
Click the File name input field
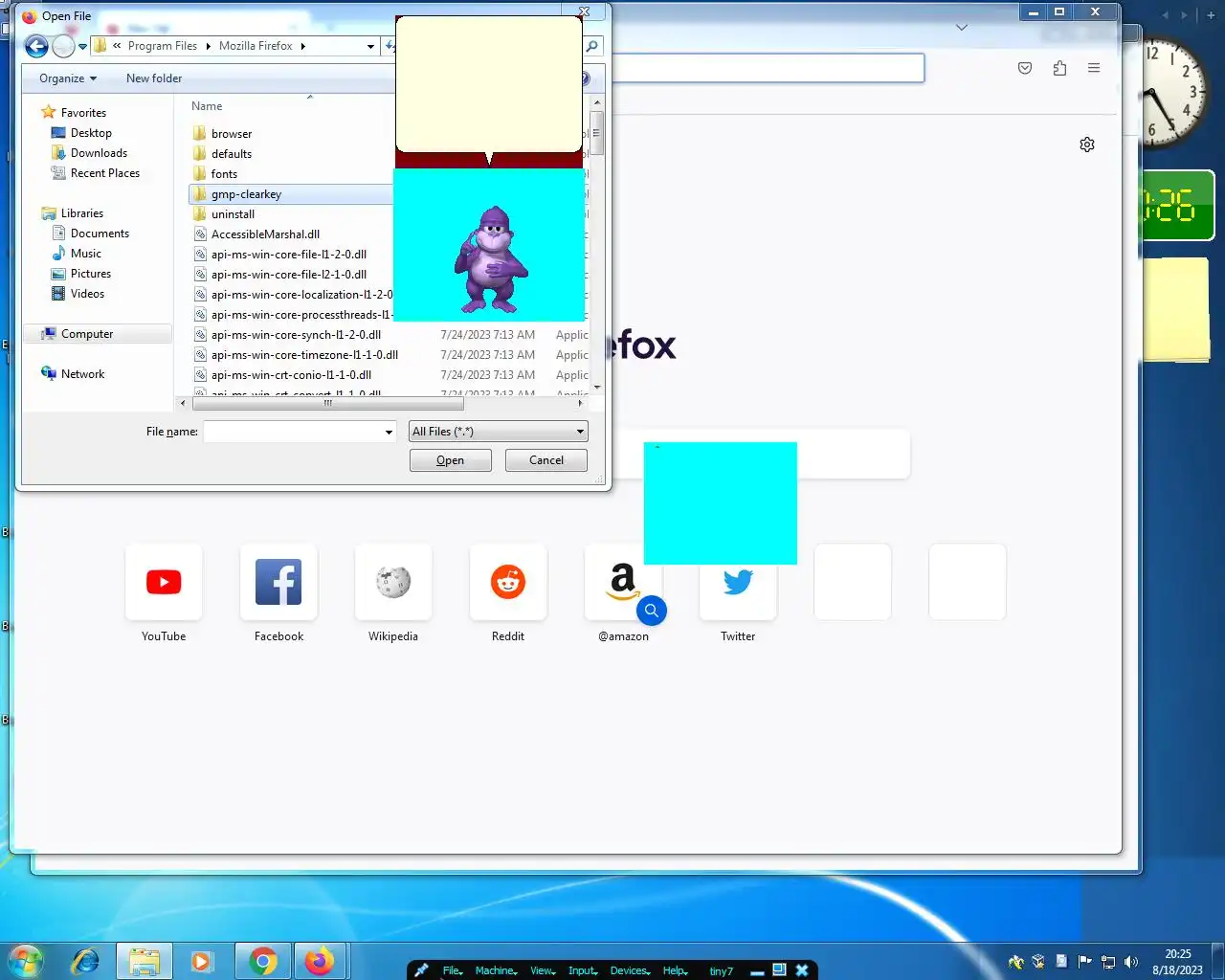(x=293, y=432)
